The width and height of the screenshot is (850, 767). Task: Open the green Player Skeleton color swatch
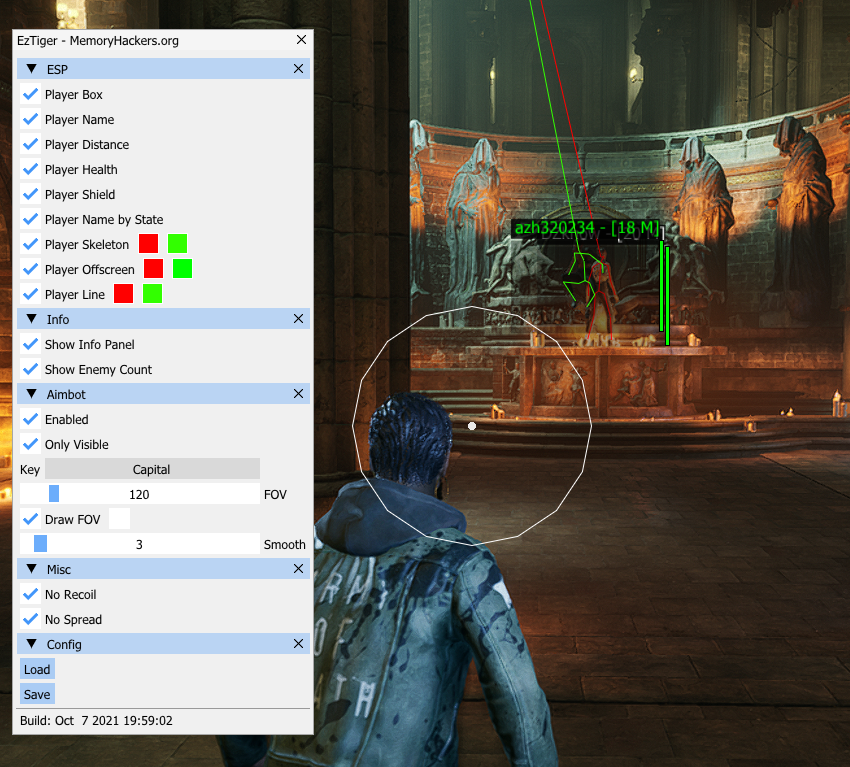point(178,243)
